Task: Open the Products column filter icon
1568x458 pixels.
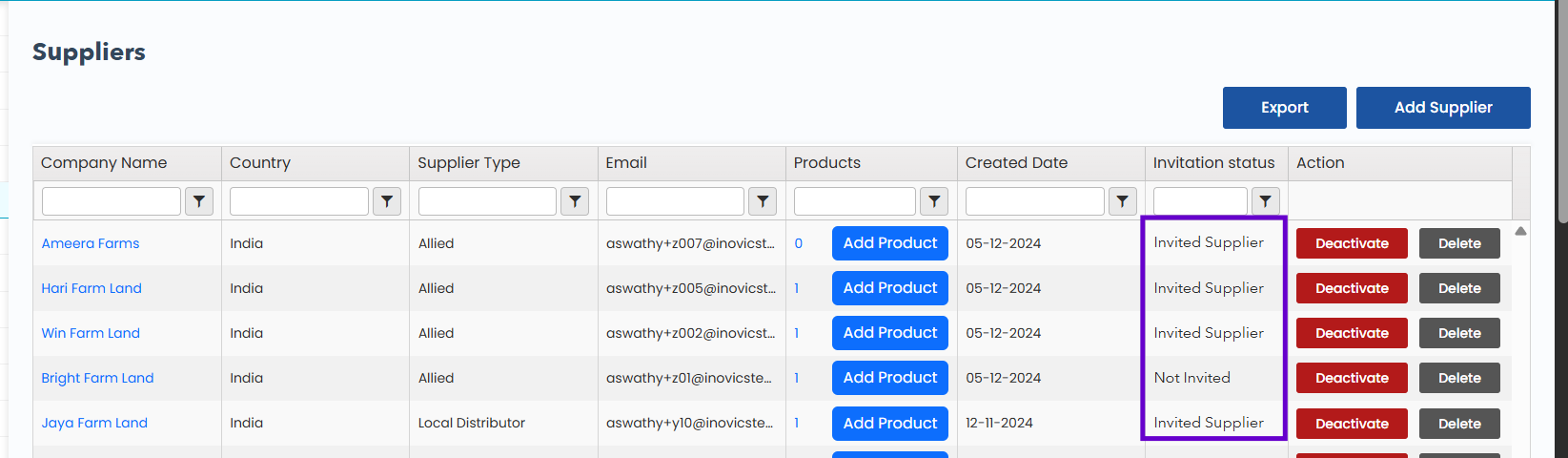Action: tap(934, 201)
